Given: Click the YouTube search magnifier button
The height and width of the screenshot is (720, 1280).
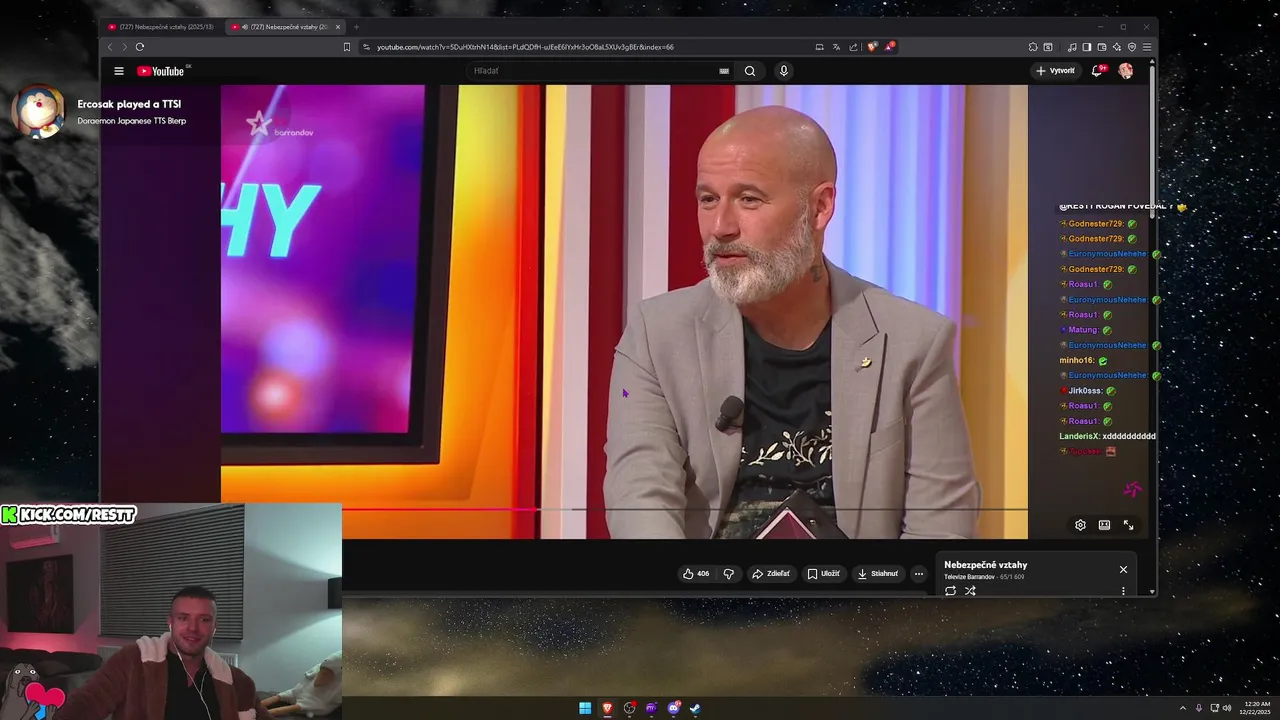Looking at the screenshot, I should pyautogui.click(x=750, y=71).
